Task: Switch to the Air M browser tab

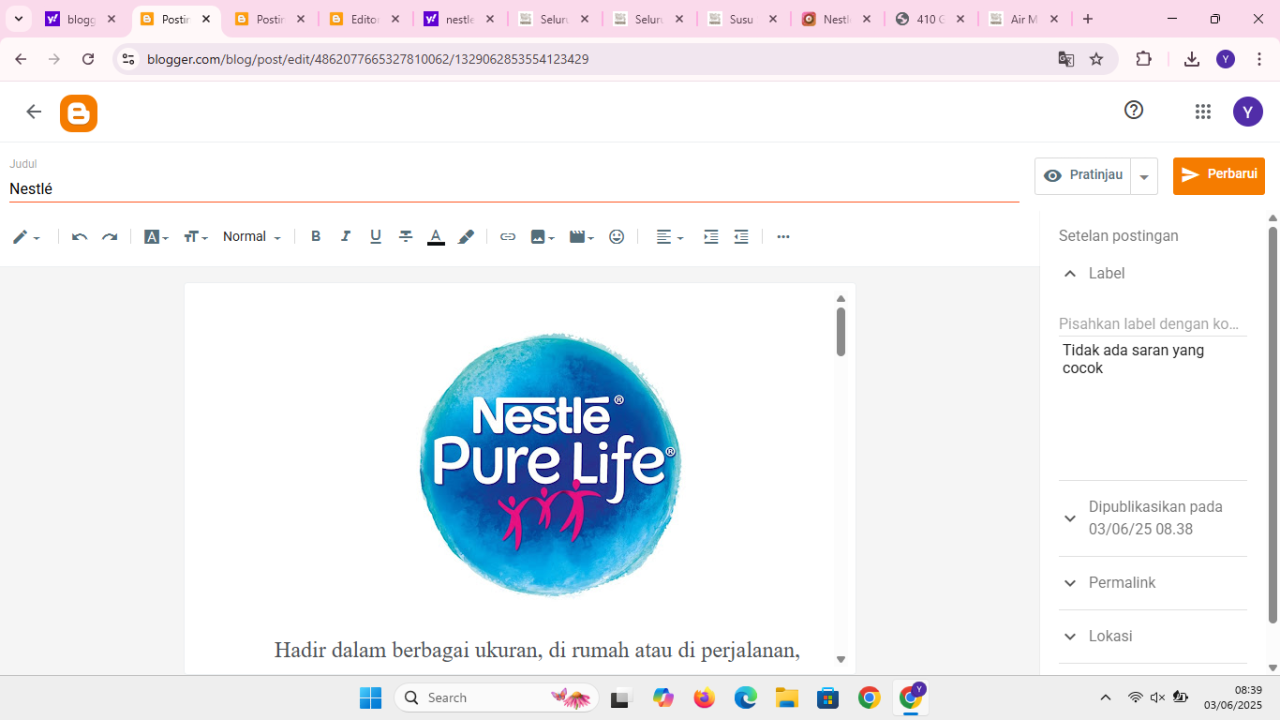Action: [1025, 19]
